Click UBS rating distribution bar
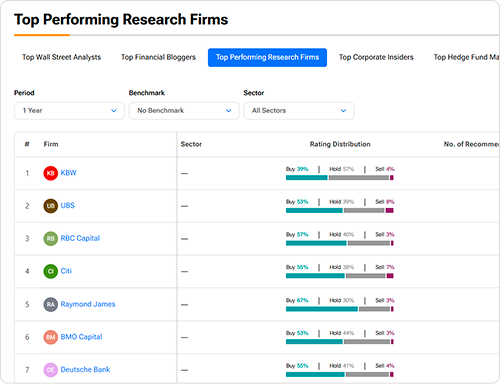500x384 pixels. click(340, 210)
